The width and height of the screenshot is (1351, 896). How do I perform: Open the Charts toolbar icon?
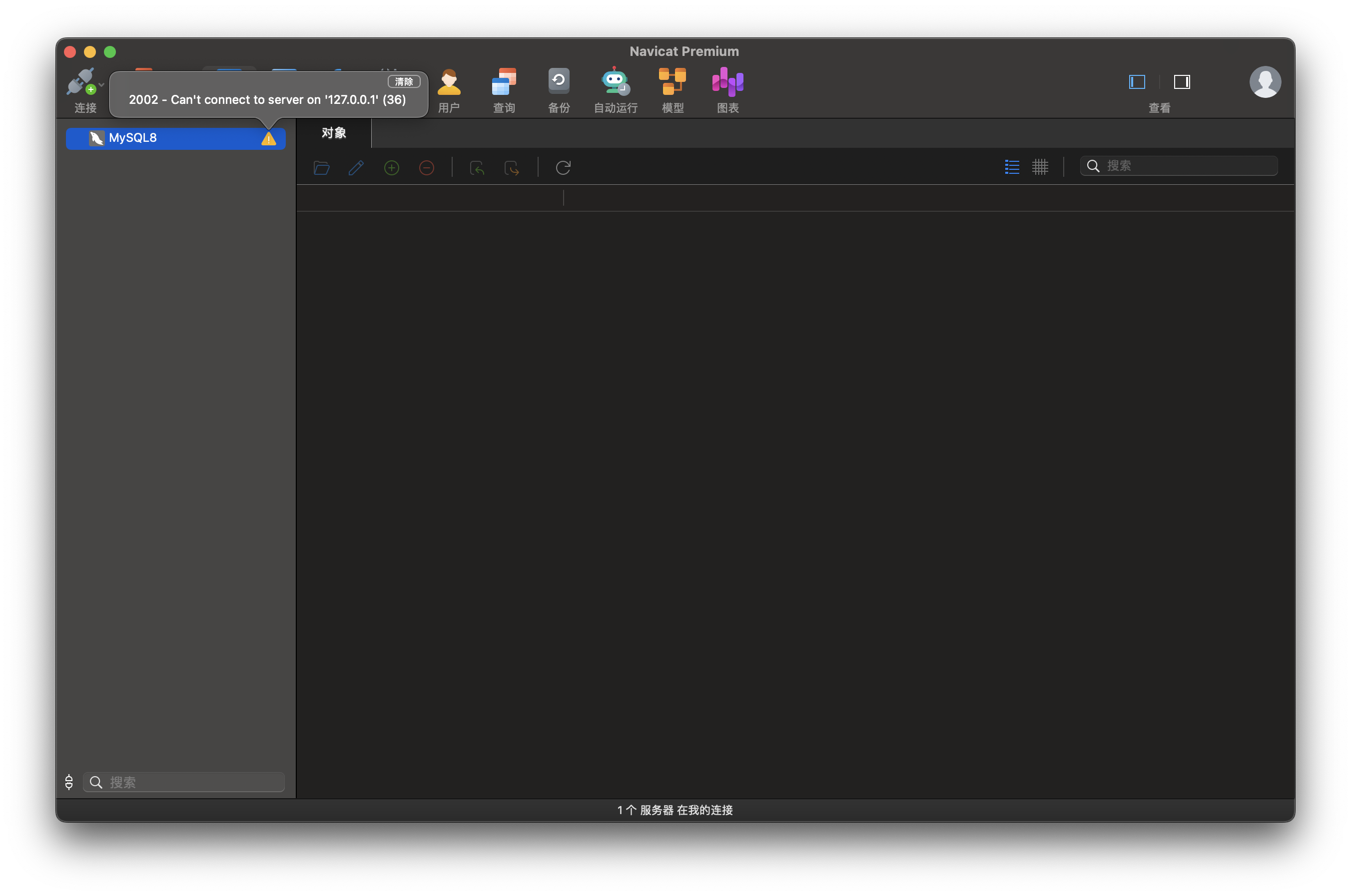click(x=727, y=82)
